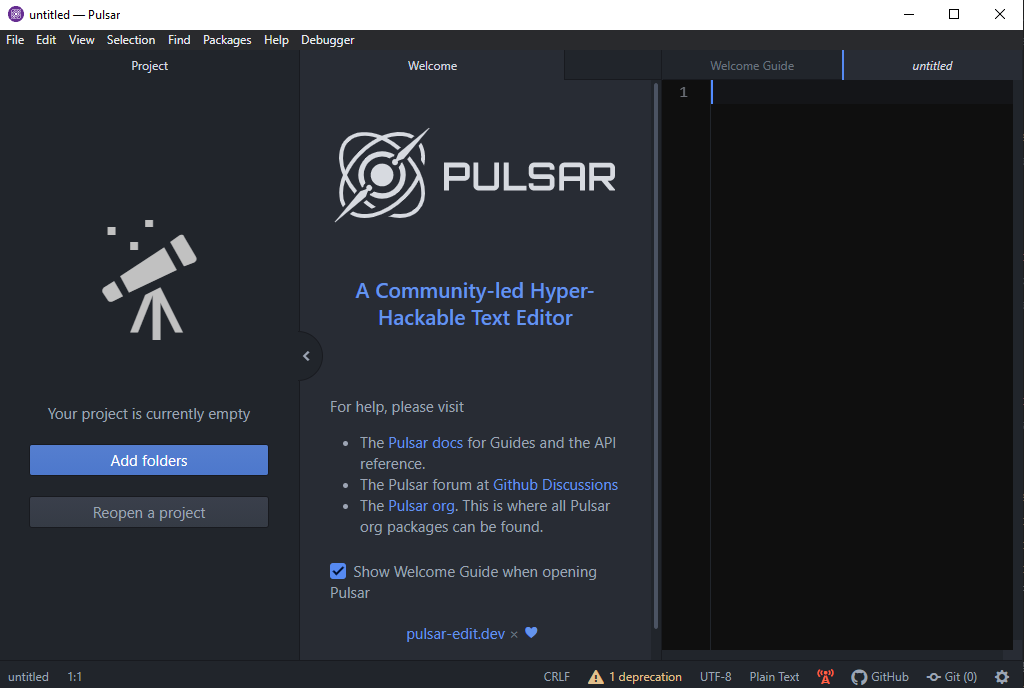The height and width of the screenshot is (688, 1024).
Task: Open the GitHub panel from the status bar
Action: click(880, 677)
